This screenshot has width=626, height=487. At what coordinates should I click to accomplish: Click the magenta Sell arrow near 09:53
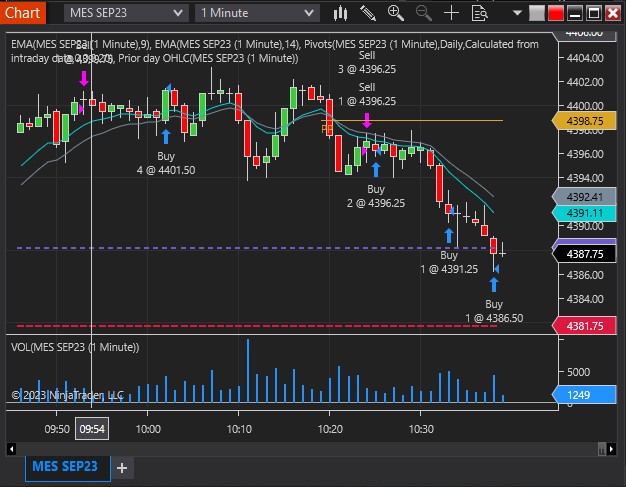coord(83,78)
